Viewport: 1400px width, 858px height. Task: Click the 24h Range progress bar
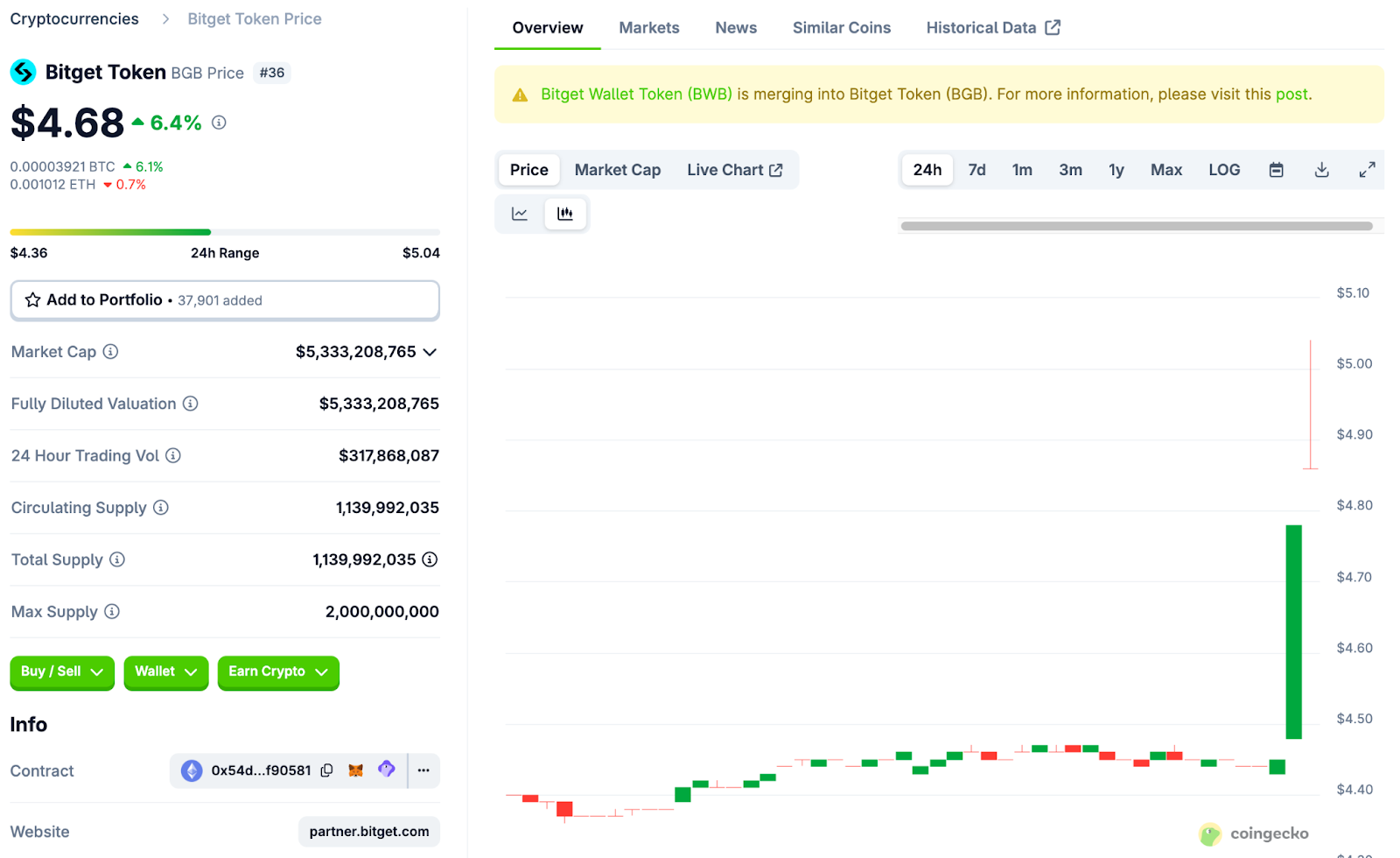click(x=224, y=231)
